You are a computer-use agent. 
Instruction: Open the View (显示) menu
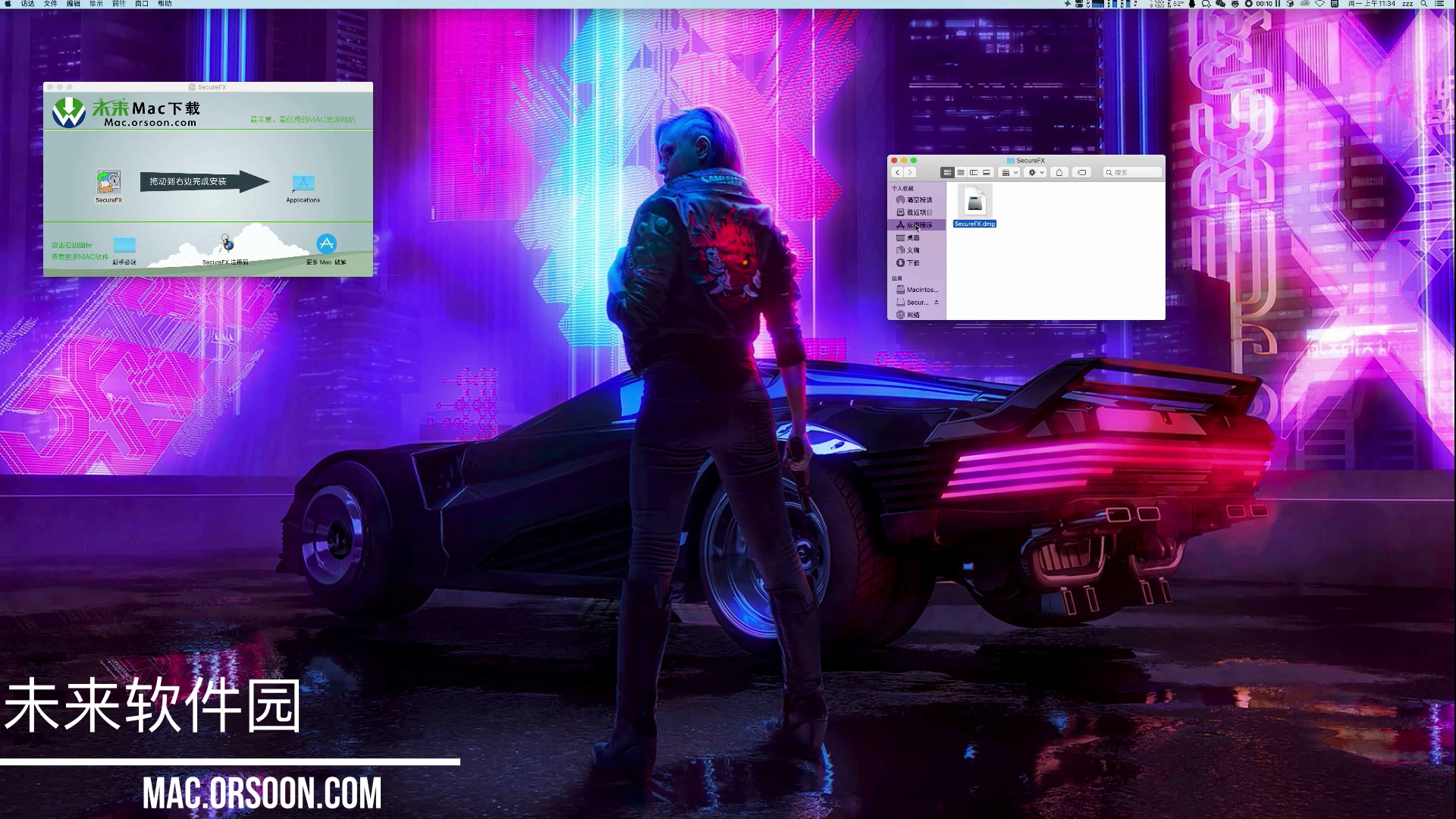(96, 4)
